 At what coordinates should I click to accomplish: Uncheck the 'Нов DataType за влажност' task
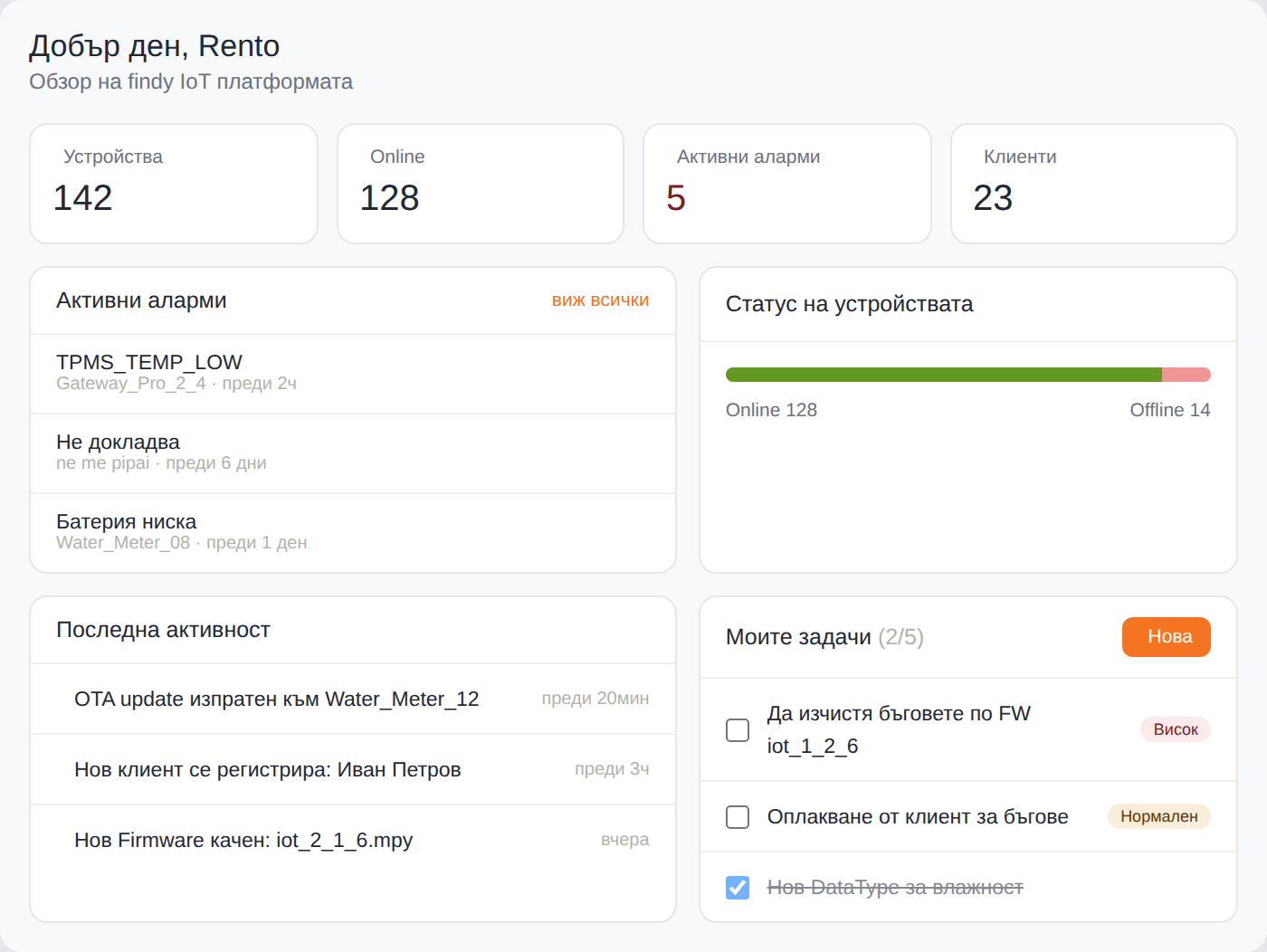pos(738,887)
